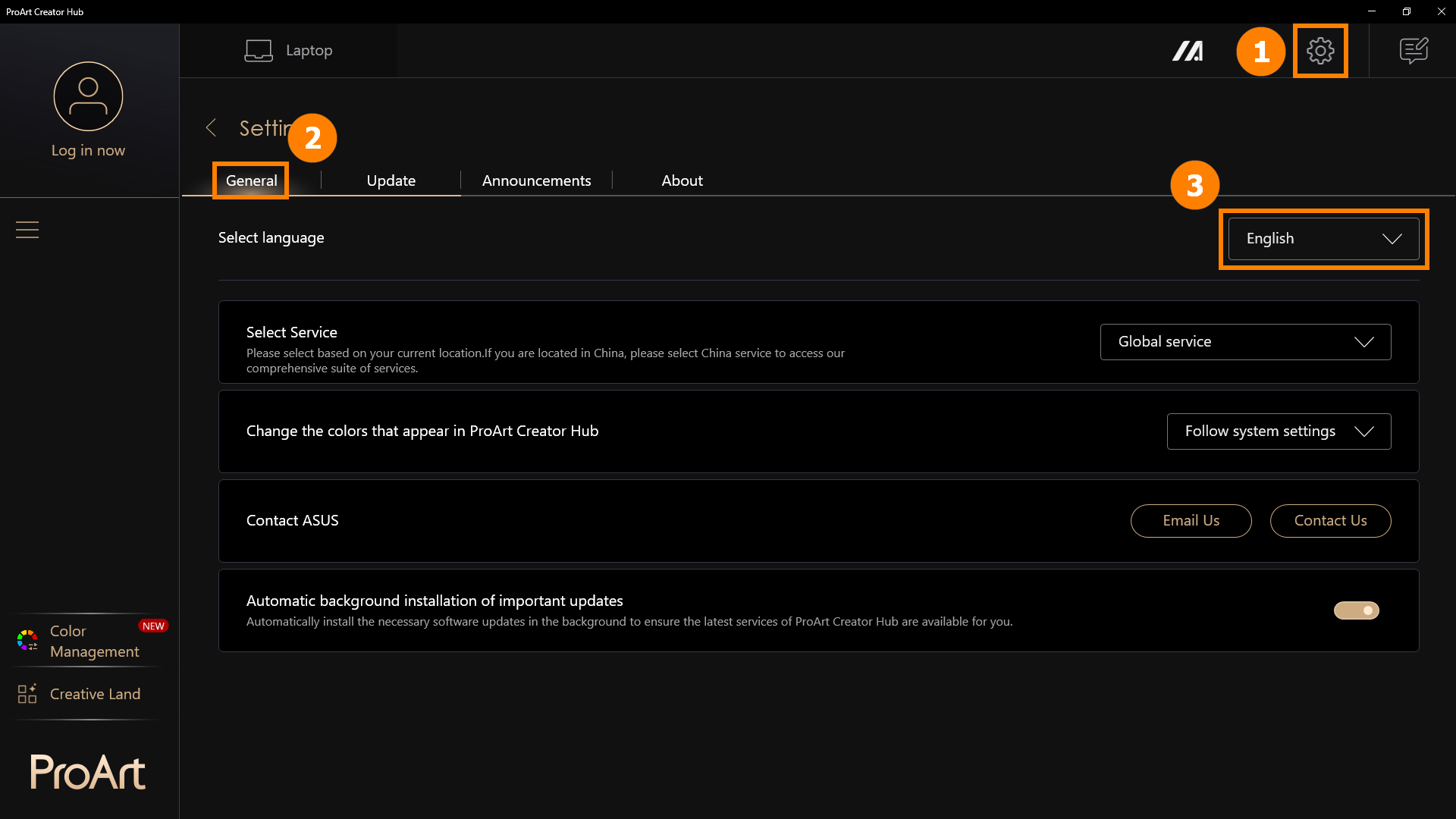Select the Laptop device tab
The height and width of the screenshot is (819, 1456).
[288, 51]
